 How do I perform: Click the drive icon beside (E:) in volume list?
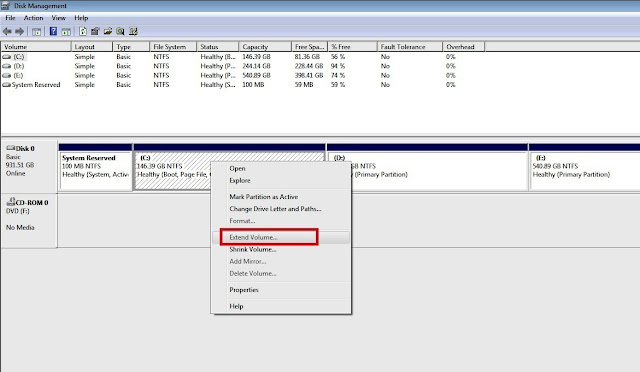[7, 76]
